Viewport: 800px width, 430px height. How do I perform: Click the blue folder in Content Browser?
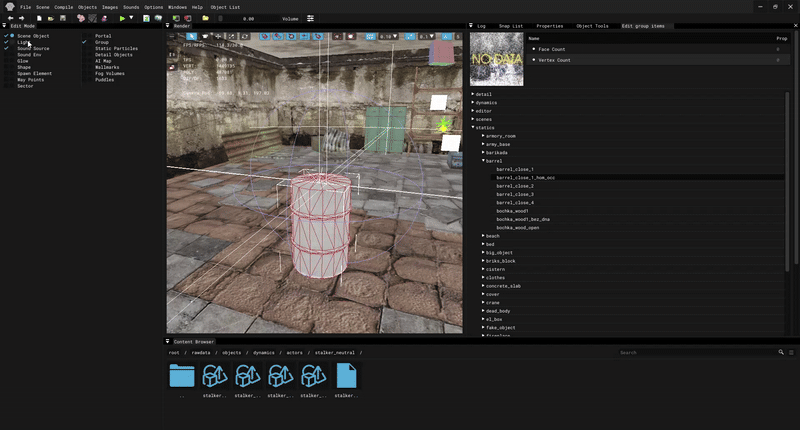182,376
